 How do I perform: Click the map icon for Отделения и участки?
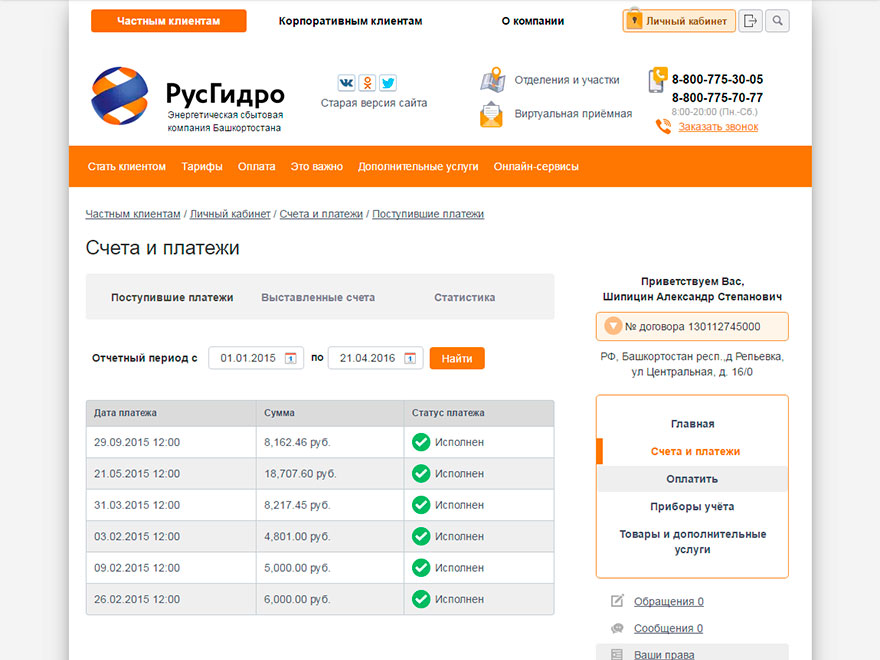coord(493,80)
